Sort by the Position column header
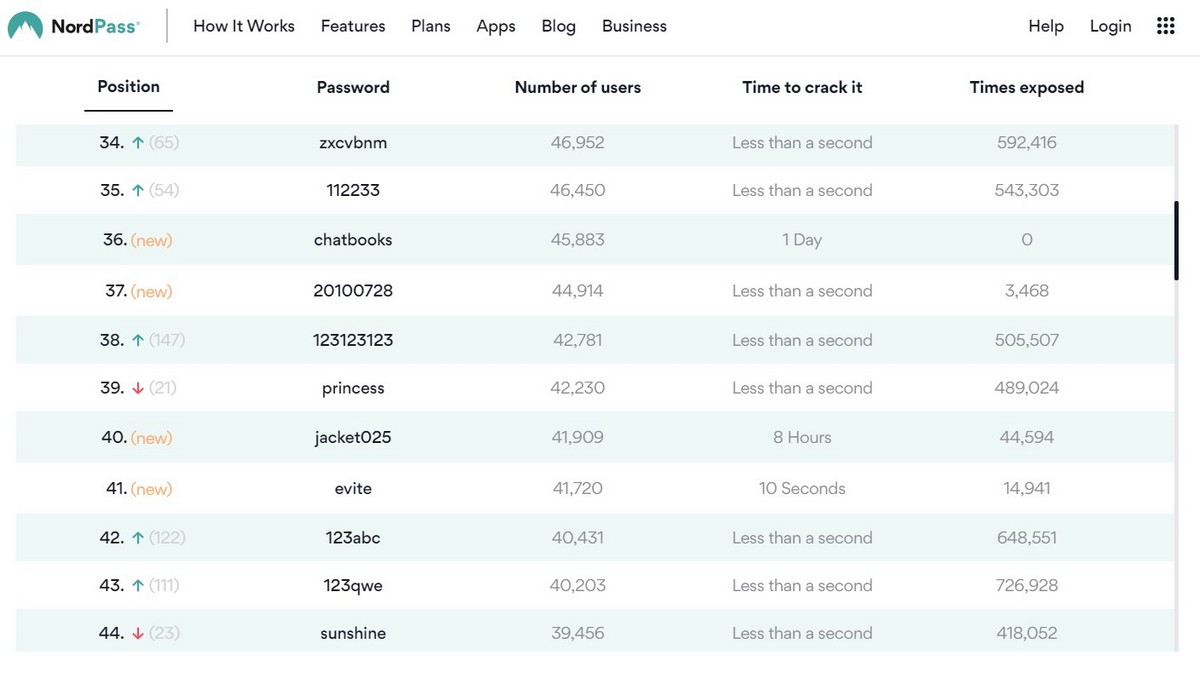 (x=128, y=87)
